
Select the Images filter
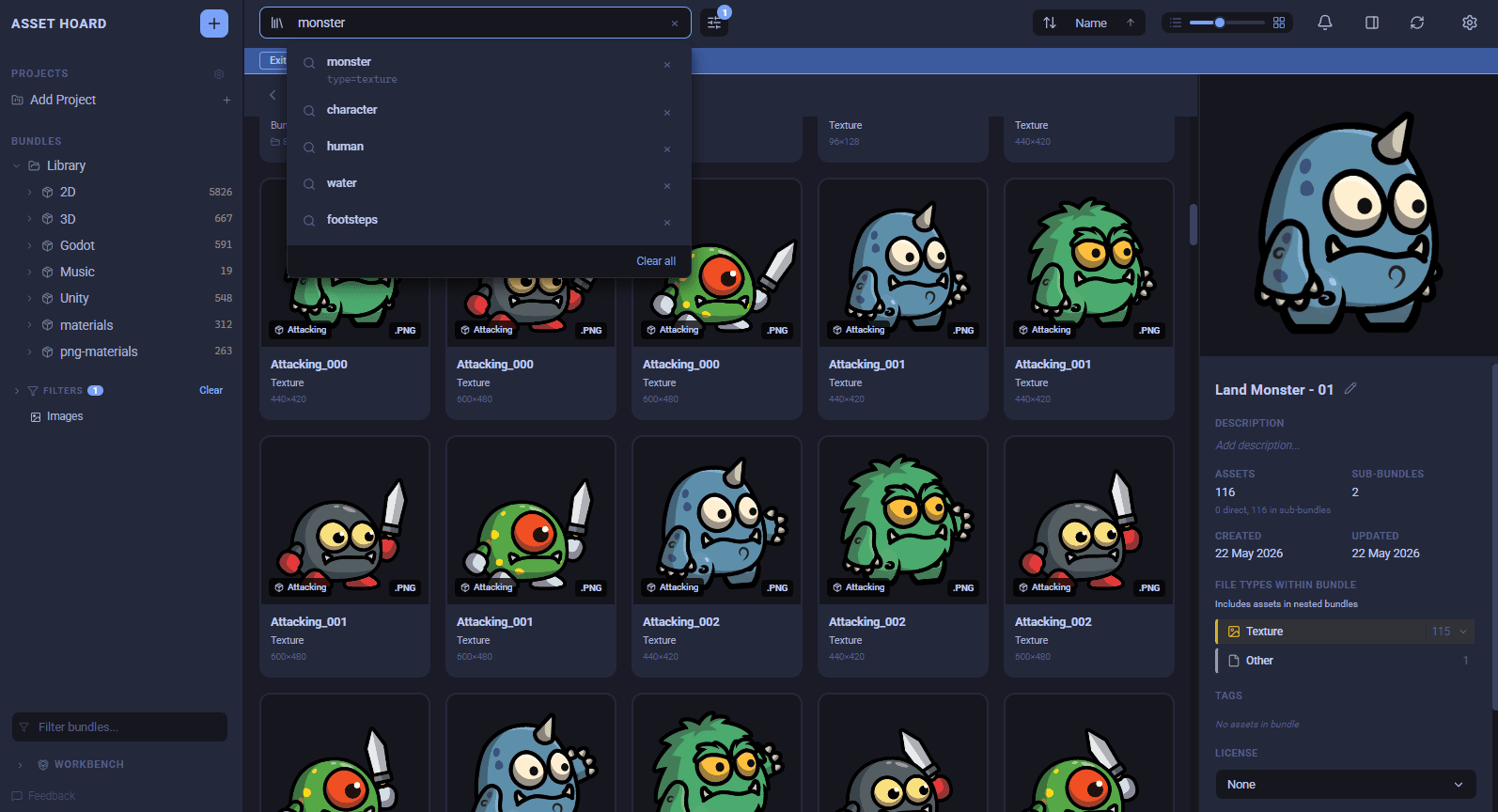65,416
